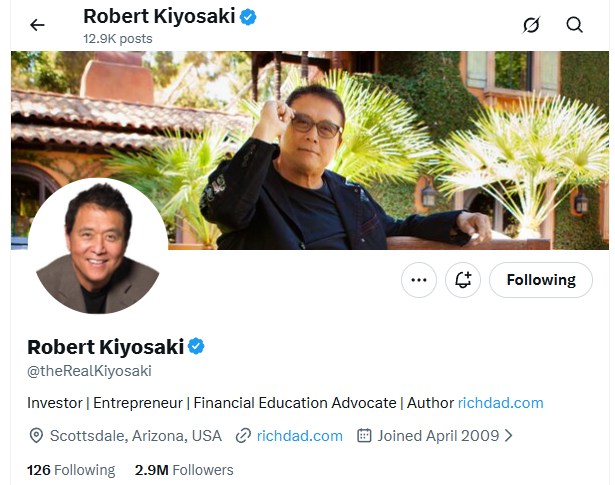Click the @theRealKiyosaki handle
The height and width of the screenshot is (485, 615).
(x=89, y=371)
